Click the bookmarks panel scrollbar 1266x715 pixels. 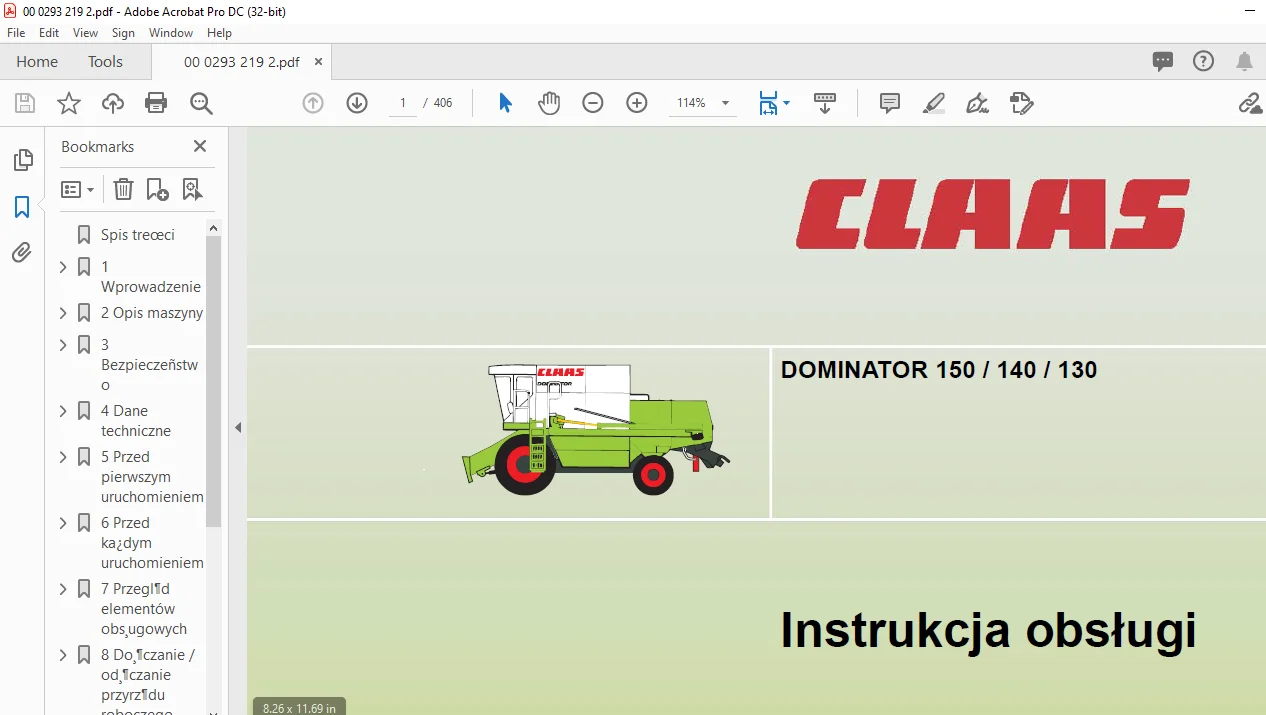point(213,381)
